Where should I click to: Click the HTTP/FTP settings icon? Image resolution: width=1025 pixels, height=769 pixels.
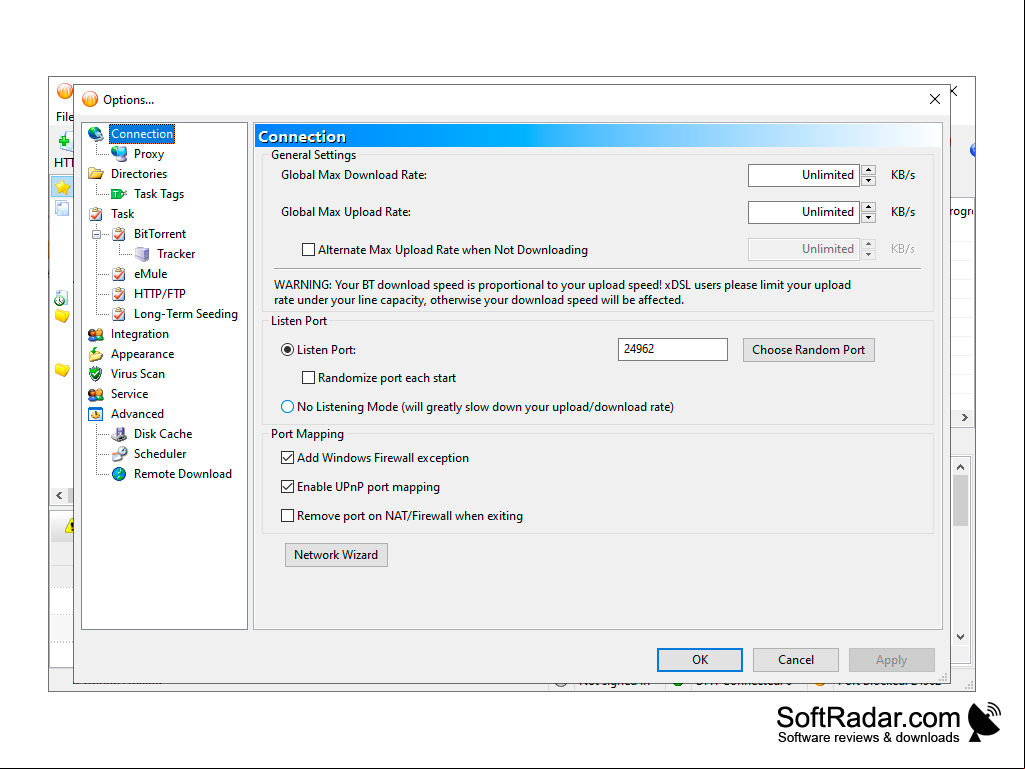coord(119,294)
